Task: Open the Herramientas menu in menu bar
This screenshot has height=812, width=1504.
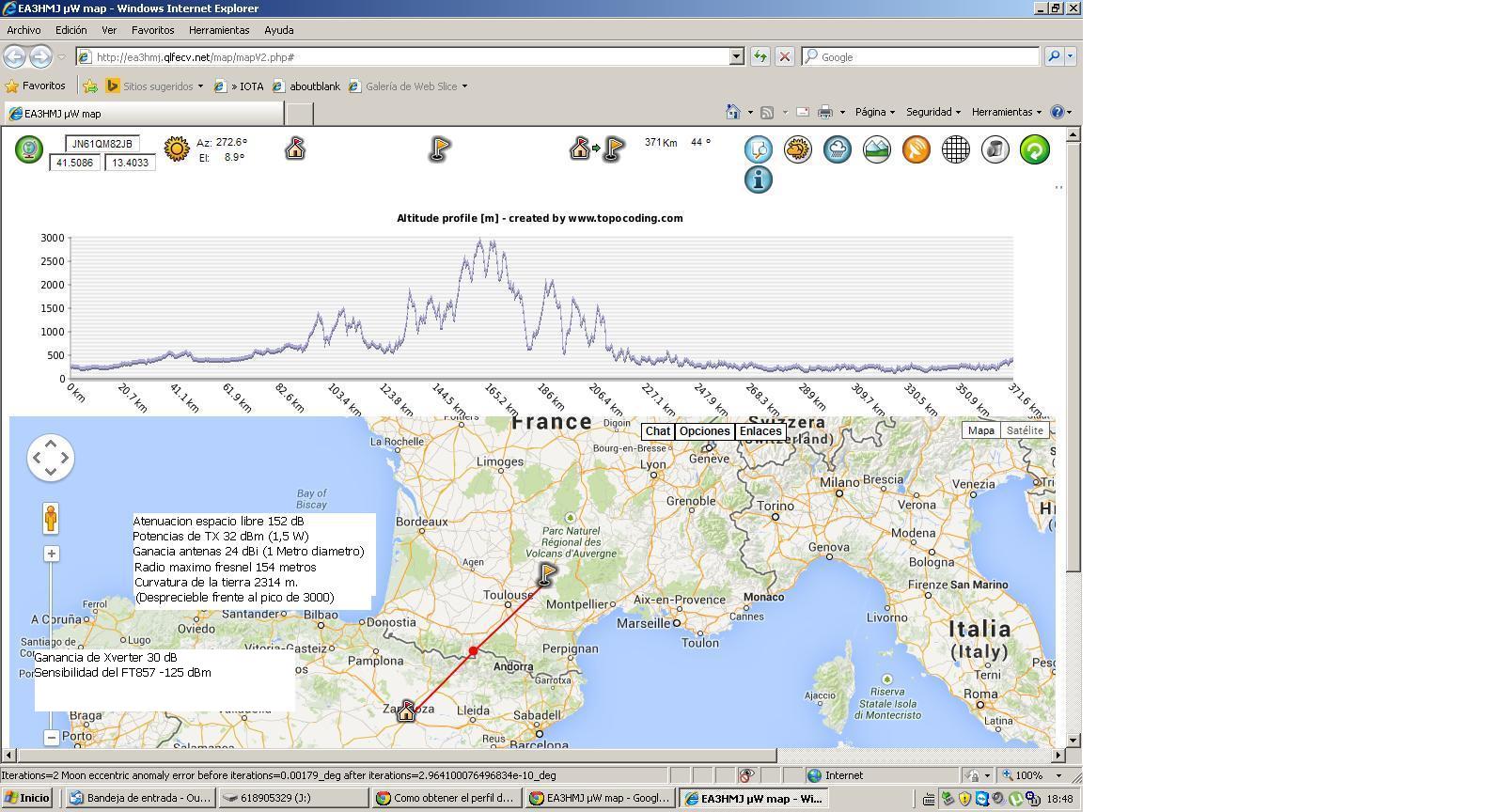Action: click(x=219, y=30)
